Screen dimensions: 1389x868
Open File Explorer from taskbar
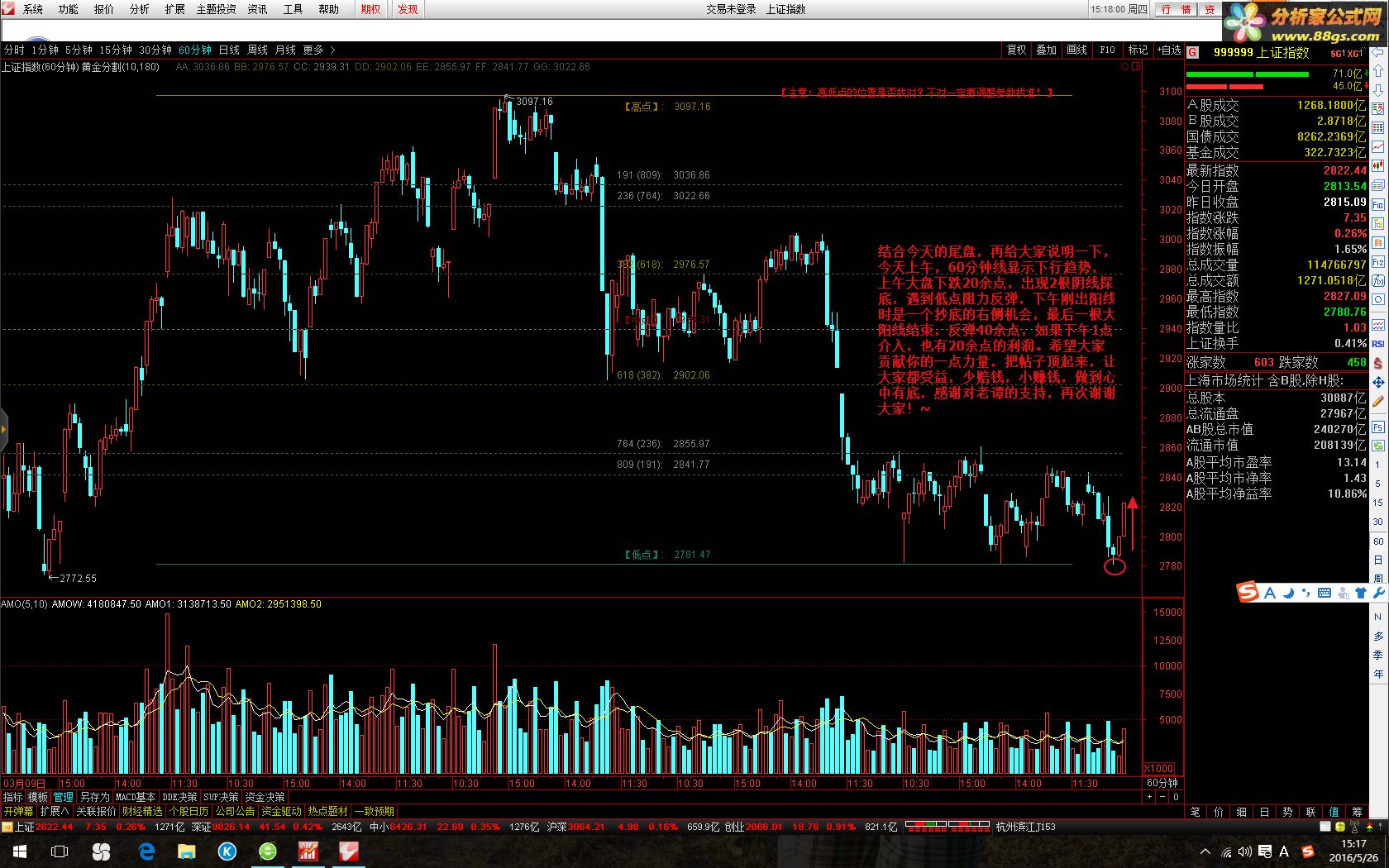[187, 851]
